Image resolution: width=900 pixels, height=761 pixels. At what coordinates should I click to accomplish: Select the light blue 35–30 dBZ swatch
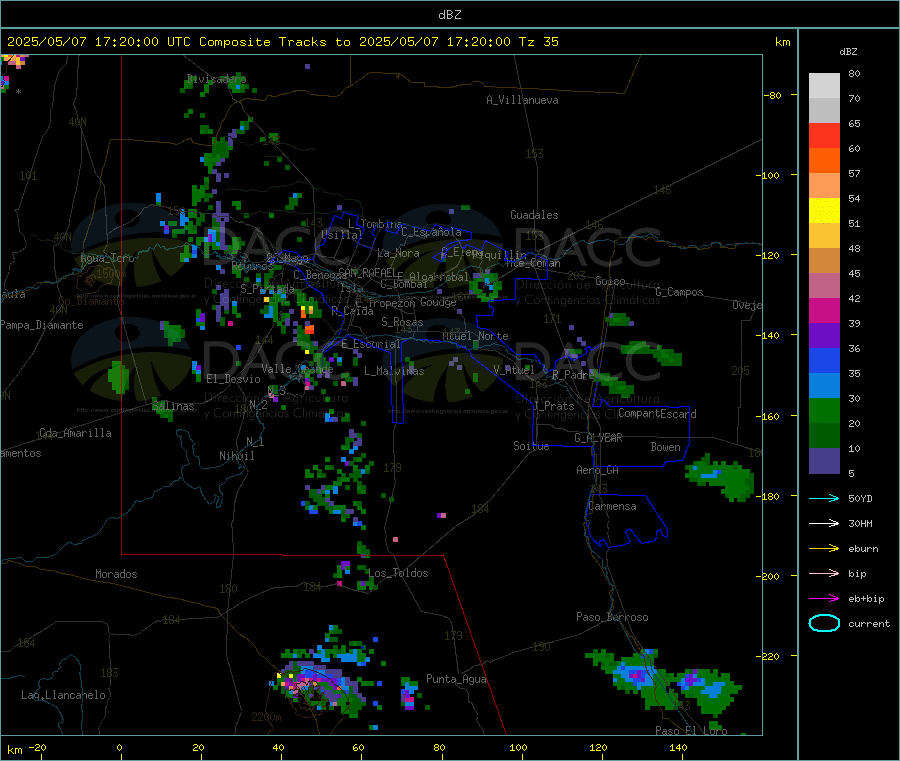(824, 386)
